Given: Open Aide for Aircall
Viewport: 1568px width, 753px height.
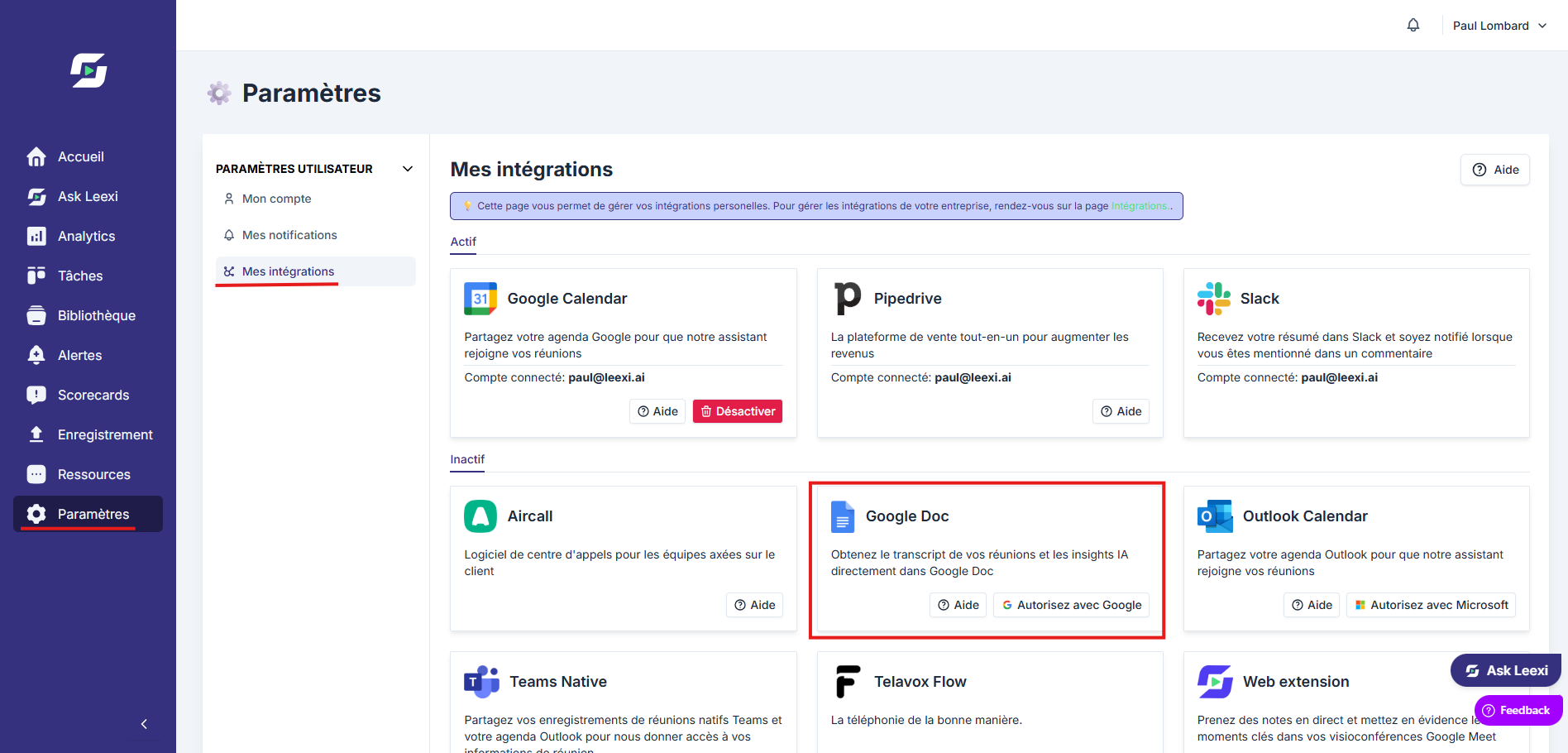Looking at the screenshot, I should (x=754, y=605).
